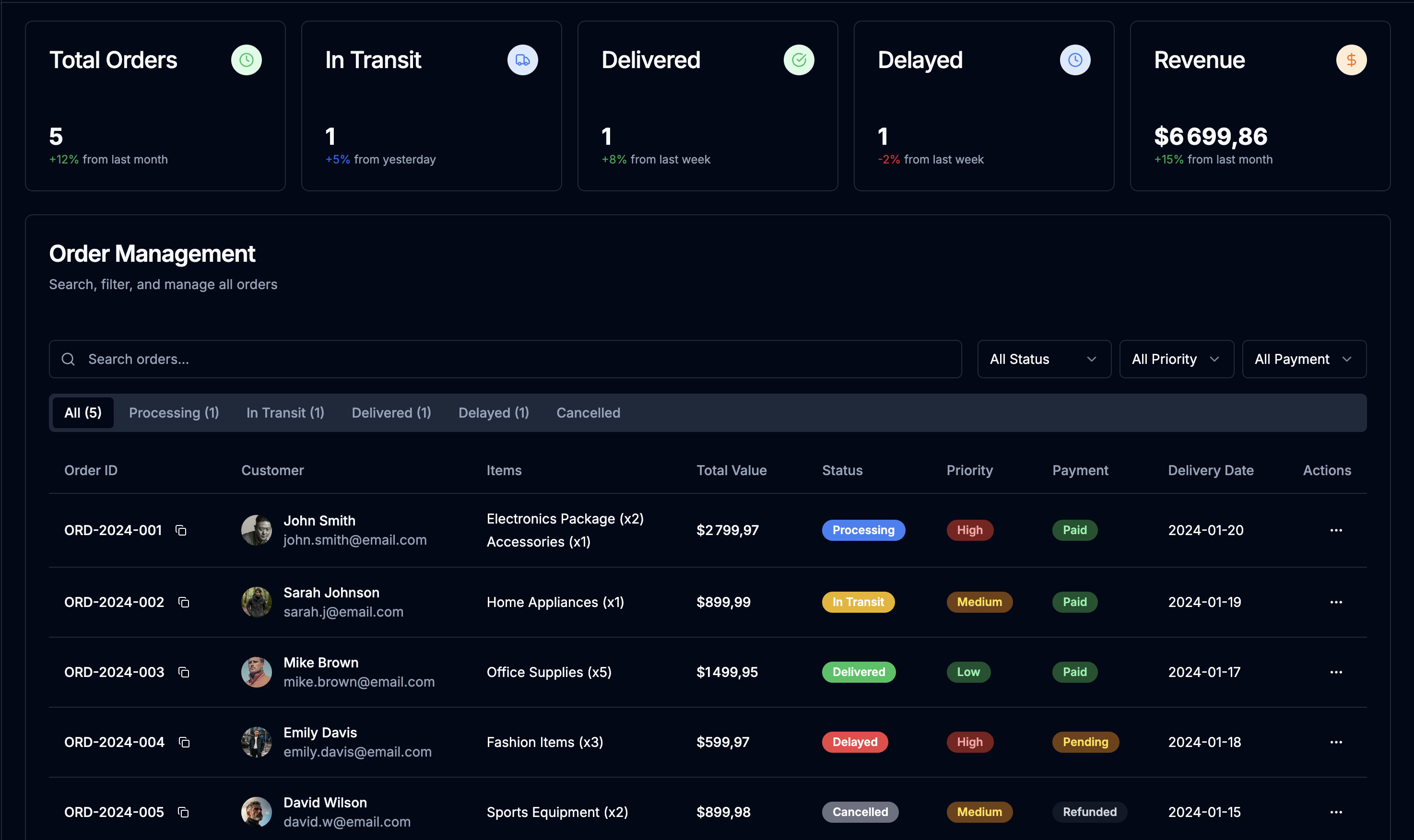1414x840 pixels.
Task: Open the All Priority dropdown
Action: click(x=1177, y=359)
